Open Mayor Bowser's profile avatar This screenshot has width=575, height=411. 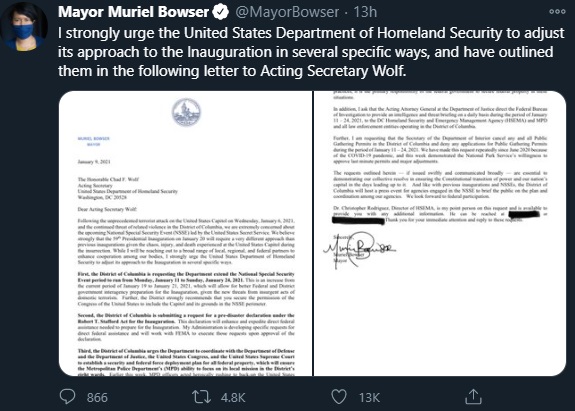pos(24,26)
